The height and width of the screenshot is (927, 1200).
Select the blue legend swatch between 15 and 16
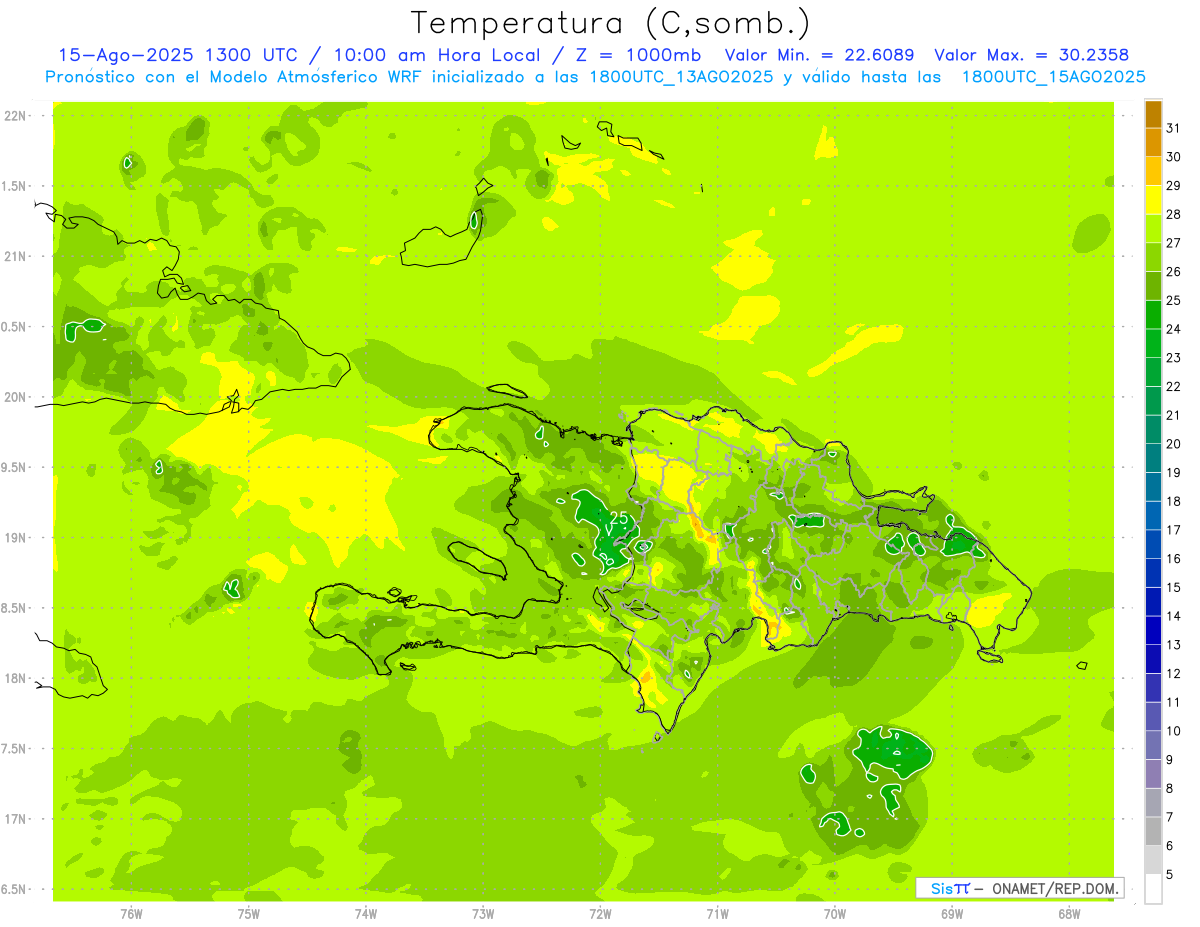(1153, 573)
